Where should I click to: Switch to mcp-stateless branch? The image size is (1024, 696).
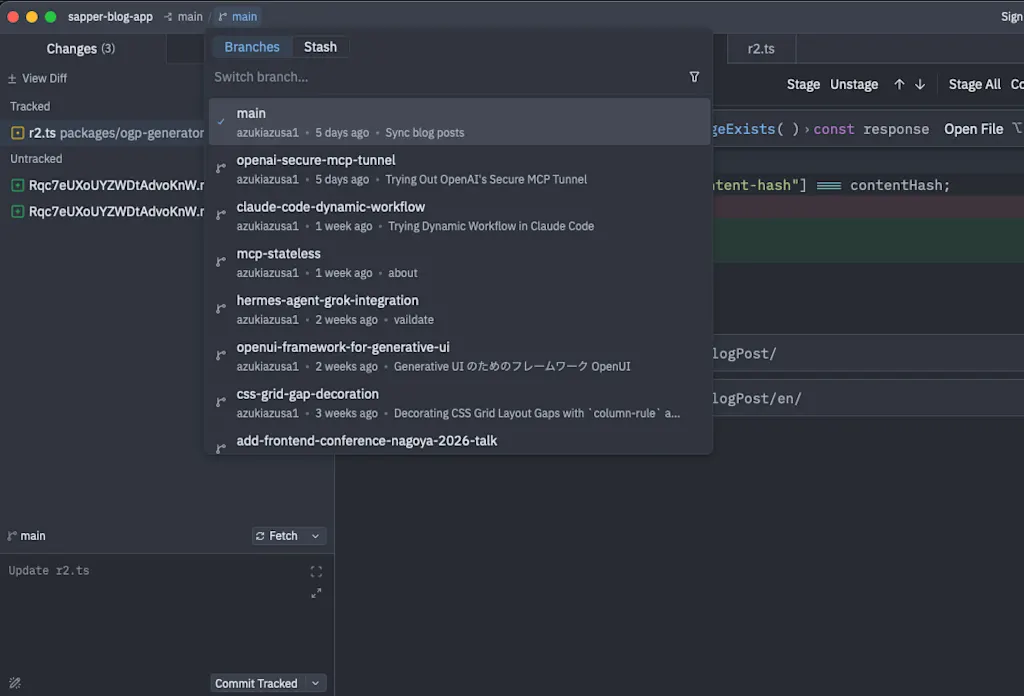[460, 262]
